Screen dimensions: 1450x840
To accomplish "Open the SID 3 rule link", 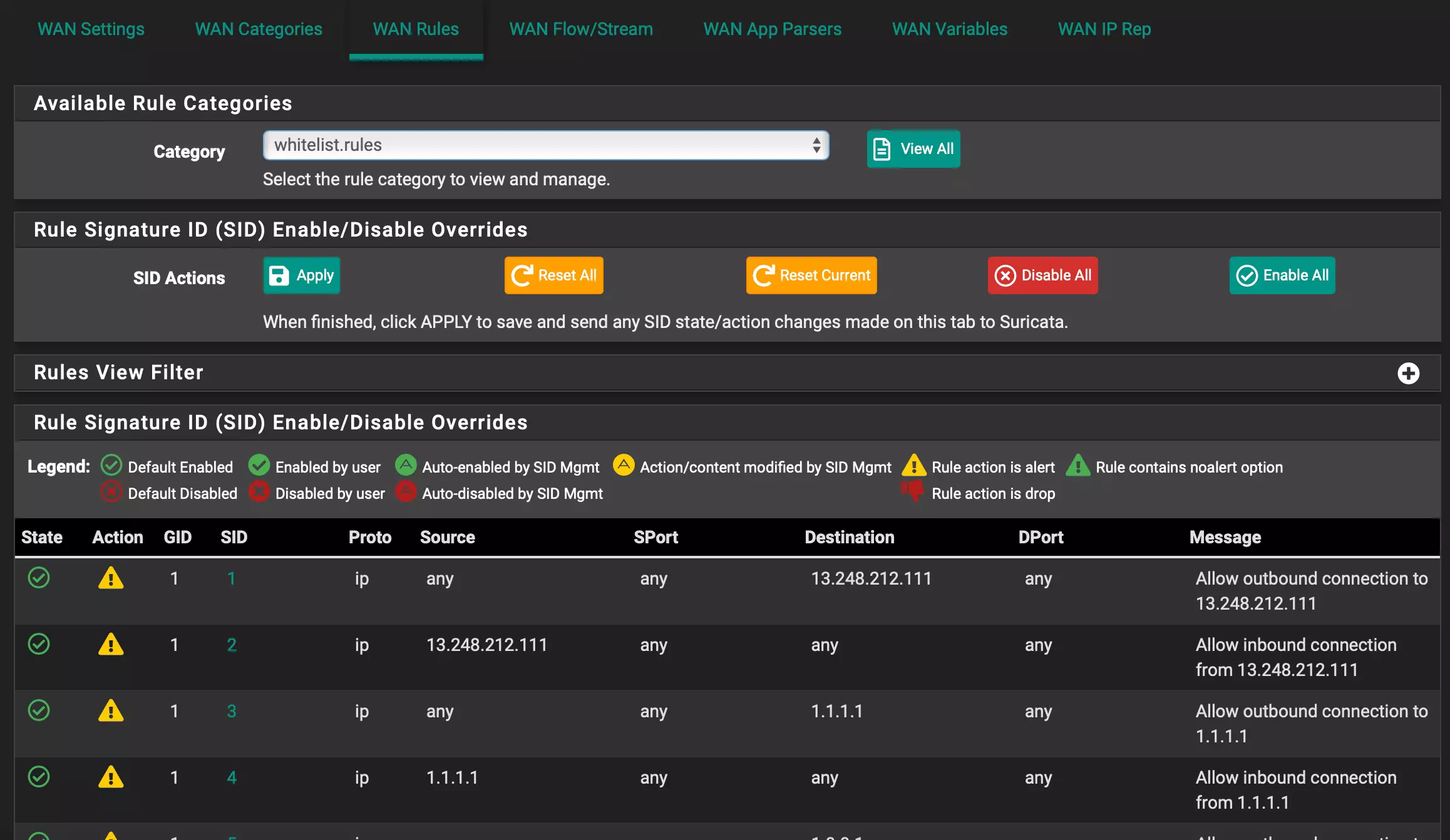I will tap(232, 711).
